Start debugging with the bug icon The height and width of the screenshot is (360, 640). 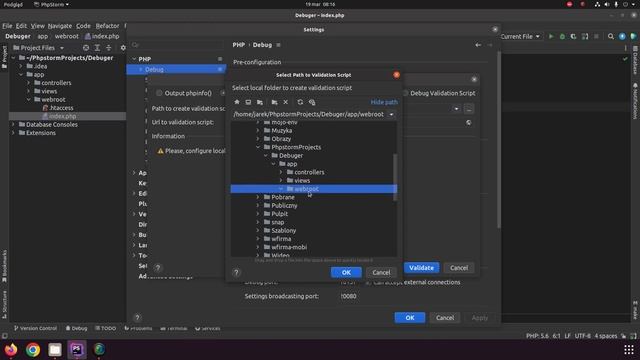(x=562, y=36)
